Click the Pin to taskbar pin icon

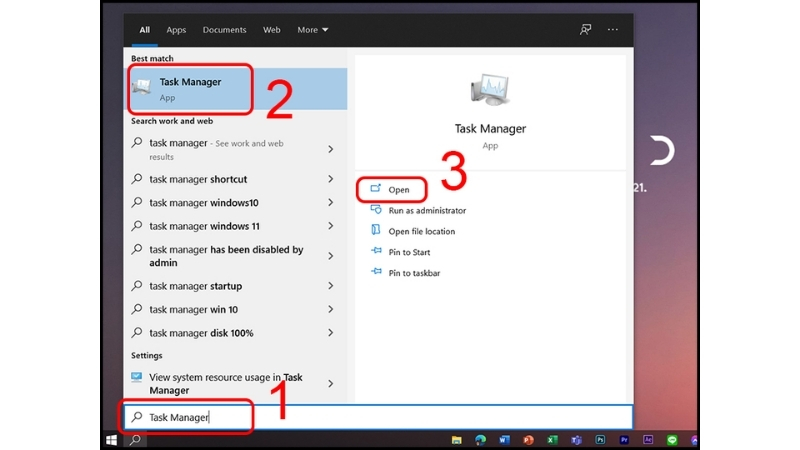(376, 272)
